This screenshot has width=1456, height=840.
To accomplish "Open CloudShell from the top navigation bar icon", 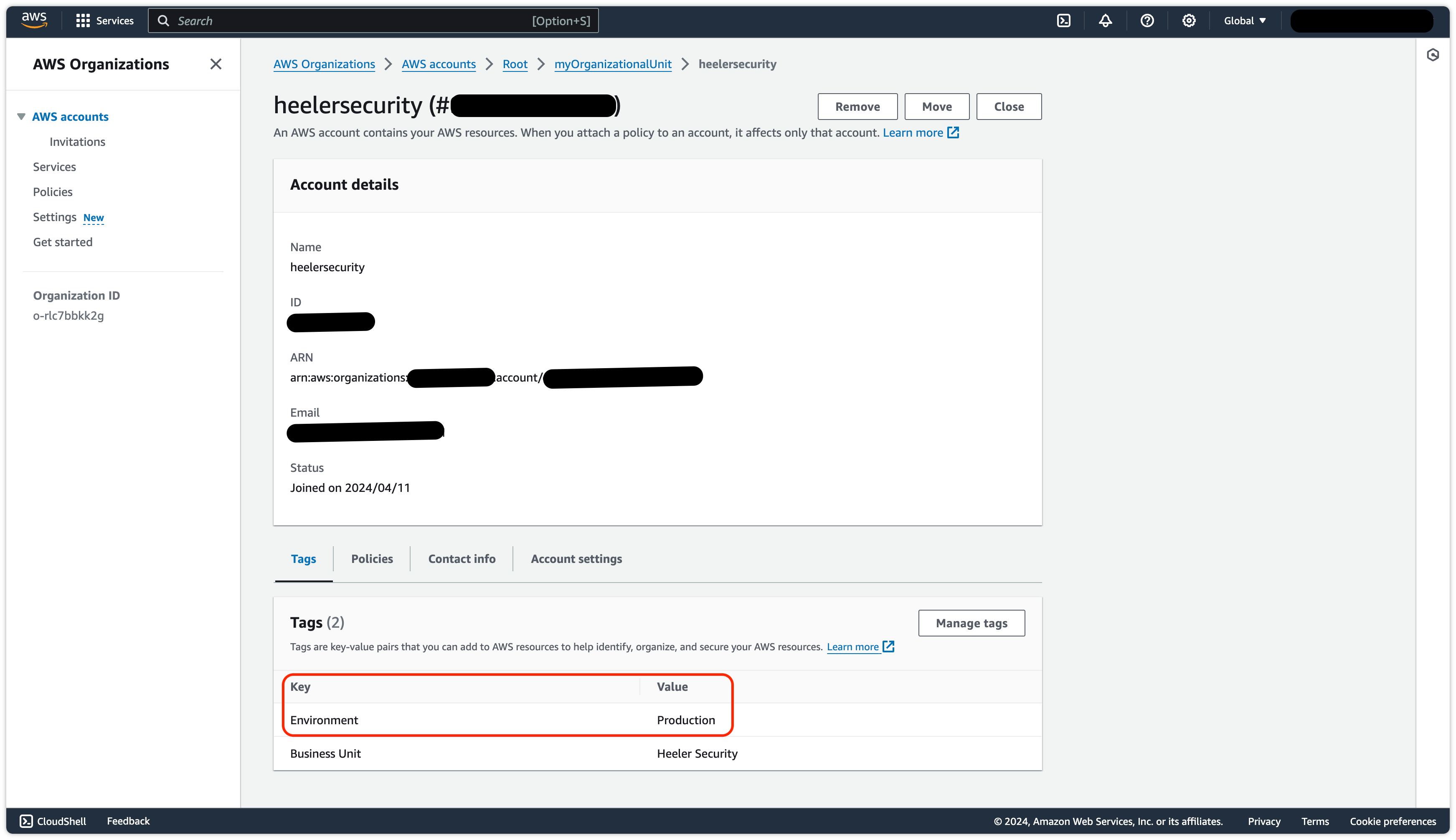I will 1063,21.
